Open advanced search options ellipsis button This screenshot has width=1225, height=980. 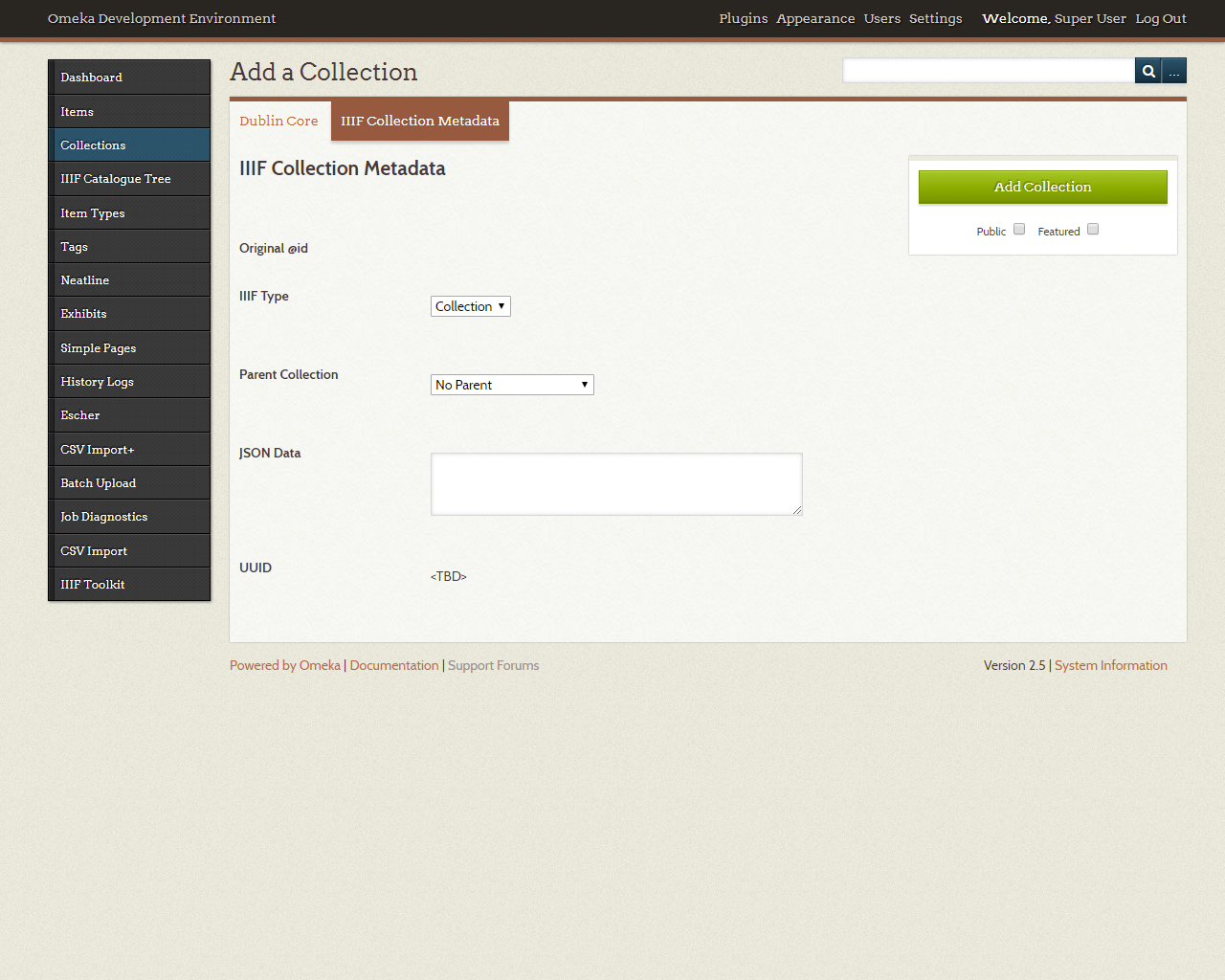coord(1174,71)
